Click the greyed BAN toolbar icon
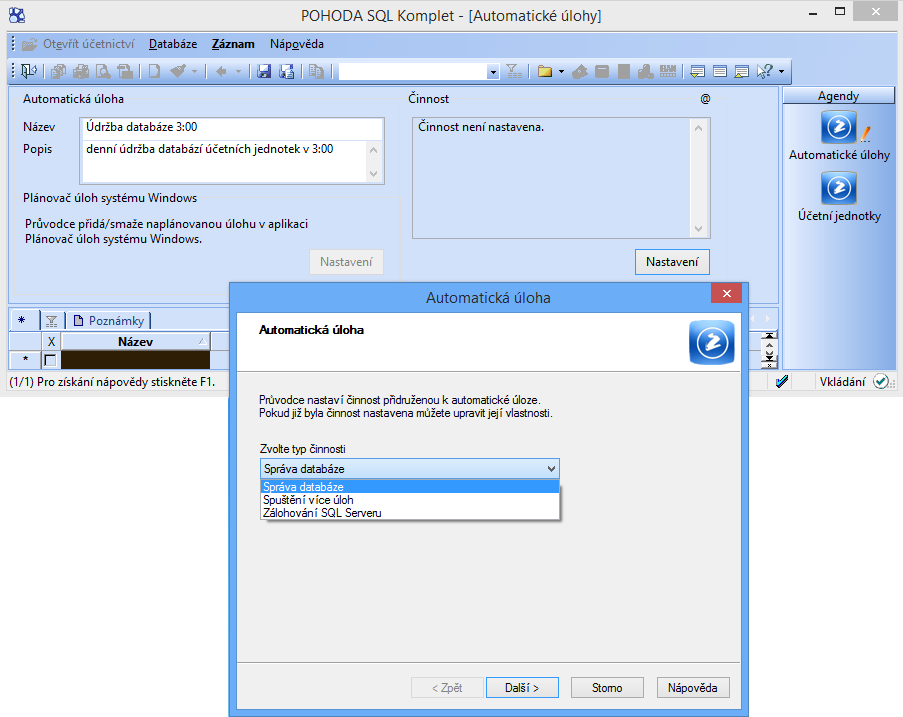Image resolution: width=903 pixels, height=717 pixels. point(668,71)
